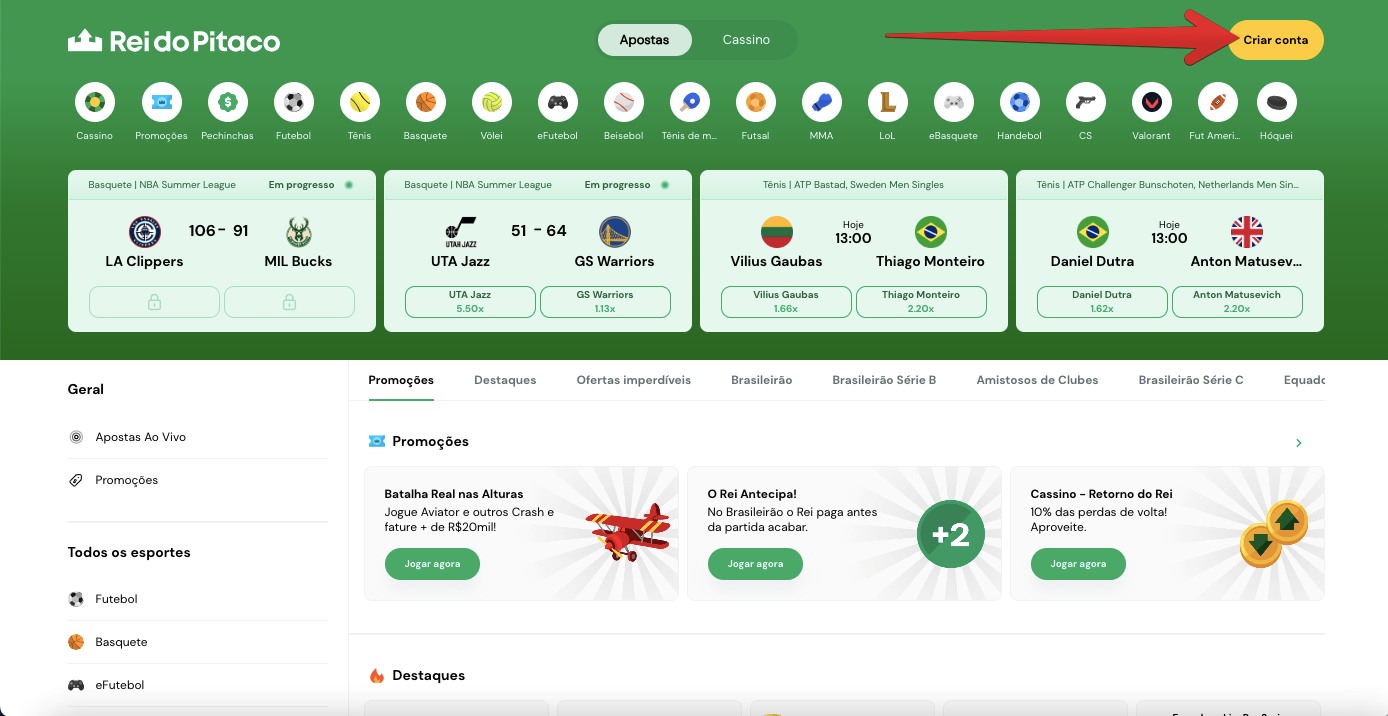Open the Destaques tab

505,380
